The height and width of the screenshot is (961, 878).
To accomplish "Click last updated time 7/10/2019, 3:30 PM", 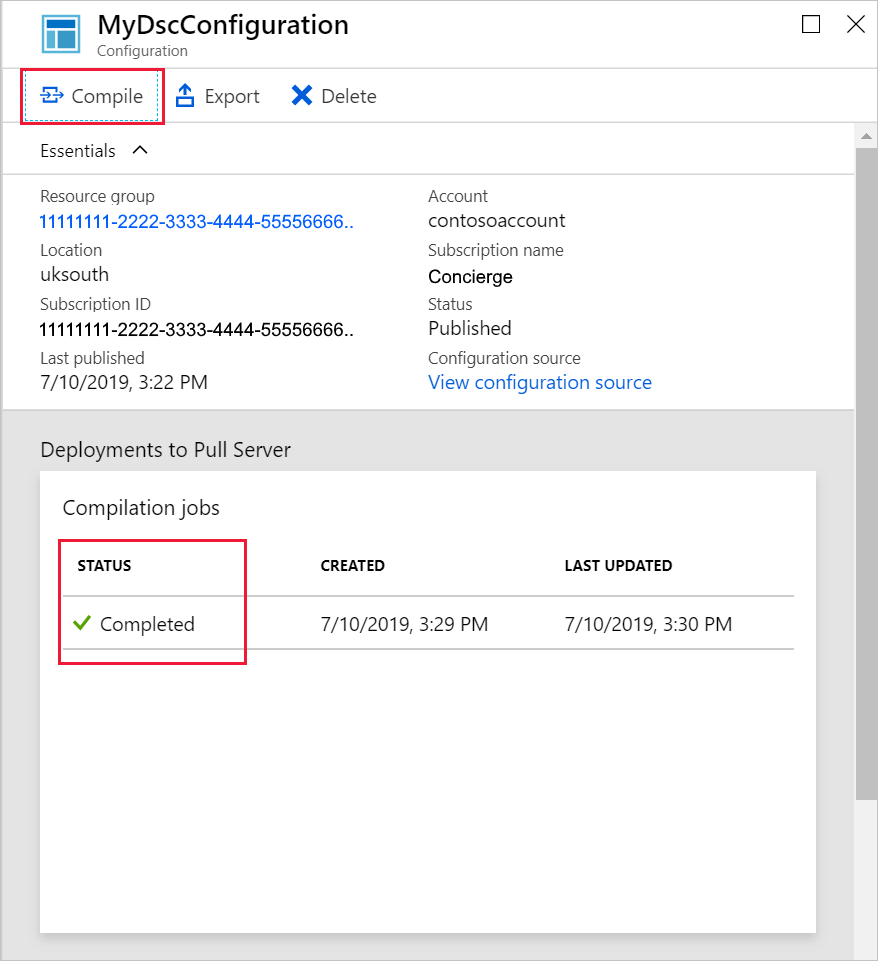I will pyautogui.click(x=648, y=624).
